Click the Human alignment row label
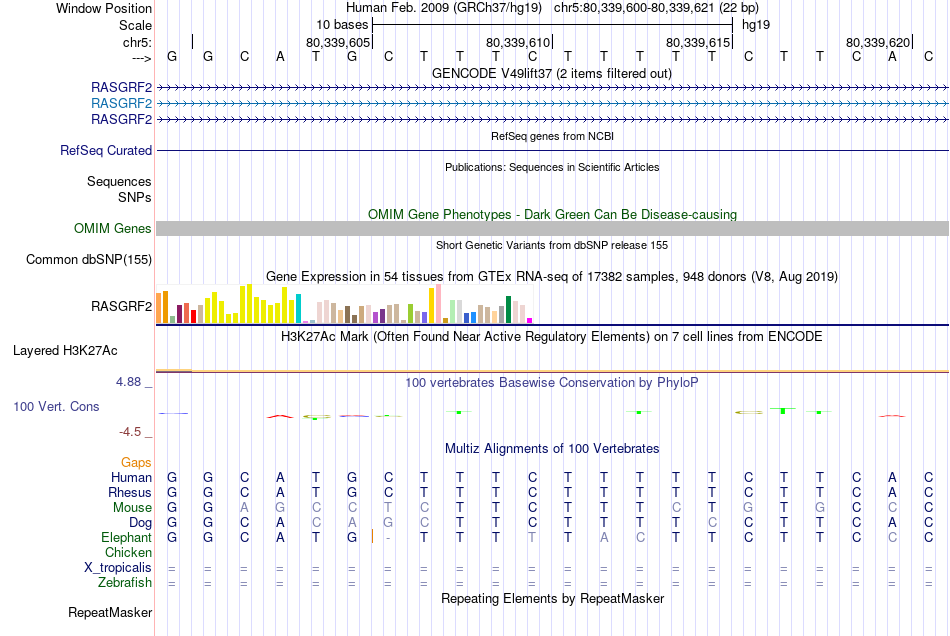Screen dimensions: 950x636 click(x=131, y=477)
